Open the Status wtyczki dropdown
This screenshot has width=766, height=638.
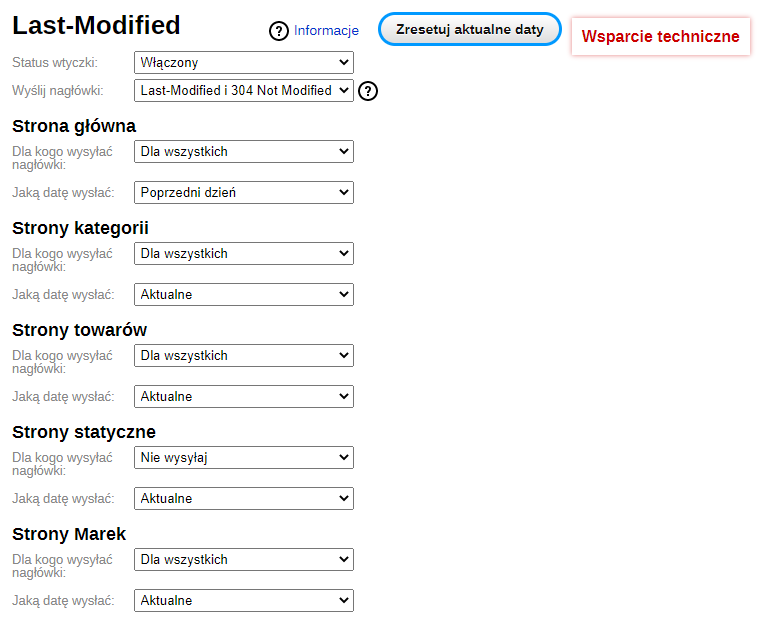click(x=244, y=63)
